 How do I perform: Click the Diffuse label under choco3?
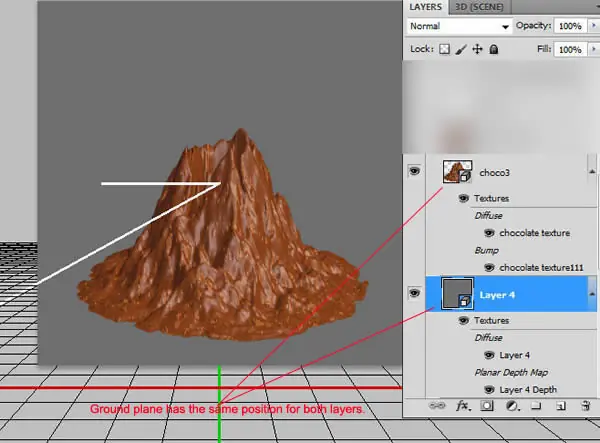(x=488, y=216)
